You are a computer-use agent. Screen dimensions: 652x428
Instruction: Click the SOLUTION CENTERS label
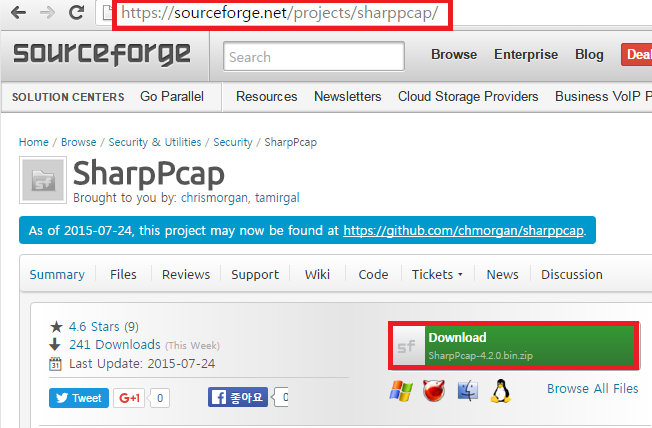[68, 97]
